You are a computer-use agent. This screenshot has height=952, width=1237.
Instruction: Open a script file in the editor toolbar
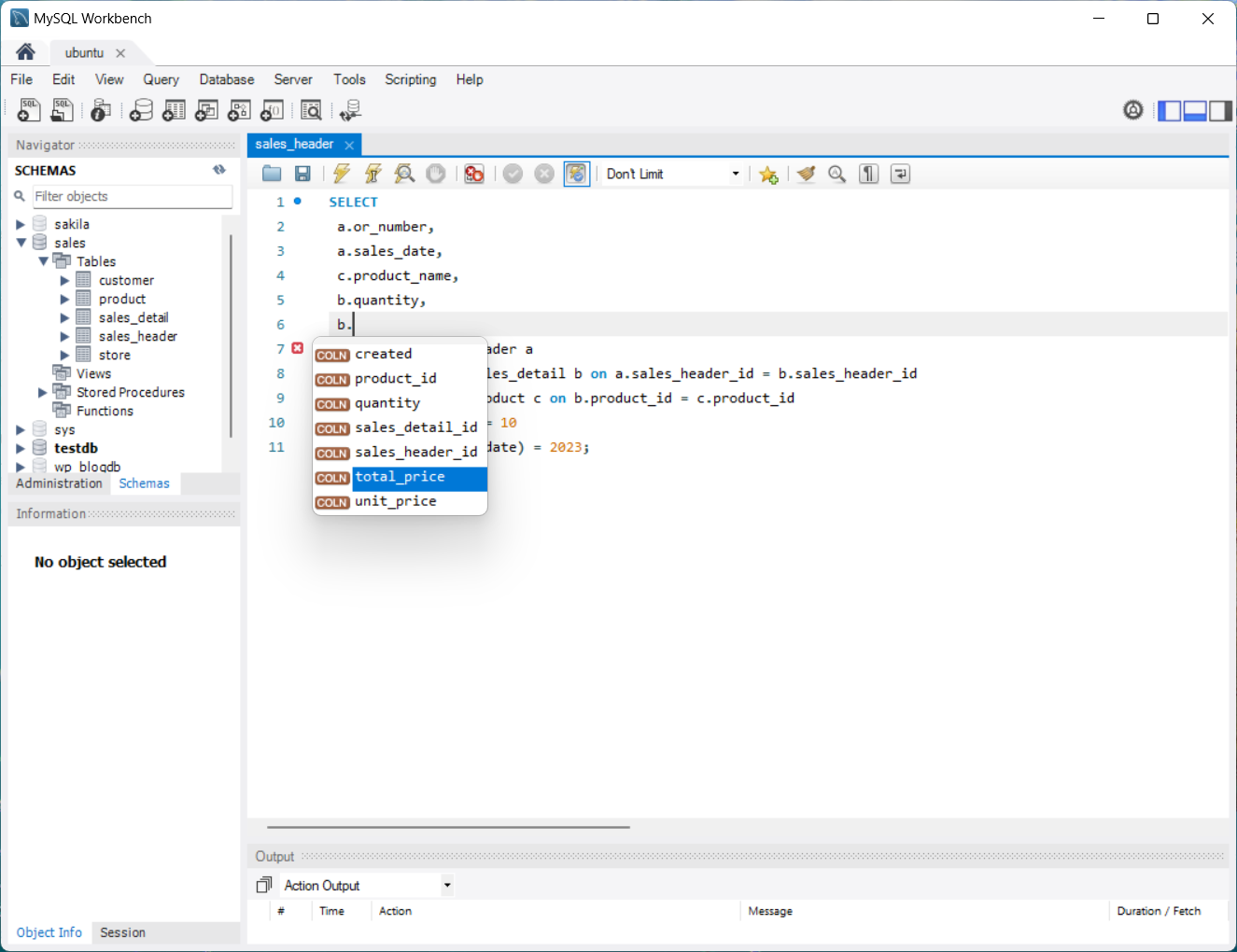point(272,174)
